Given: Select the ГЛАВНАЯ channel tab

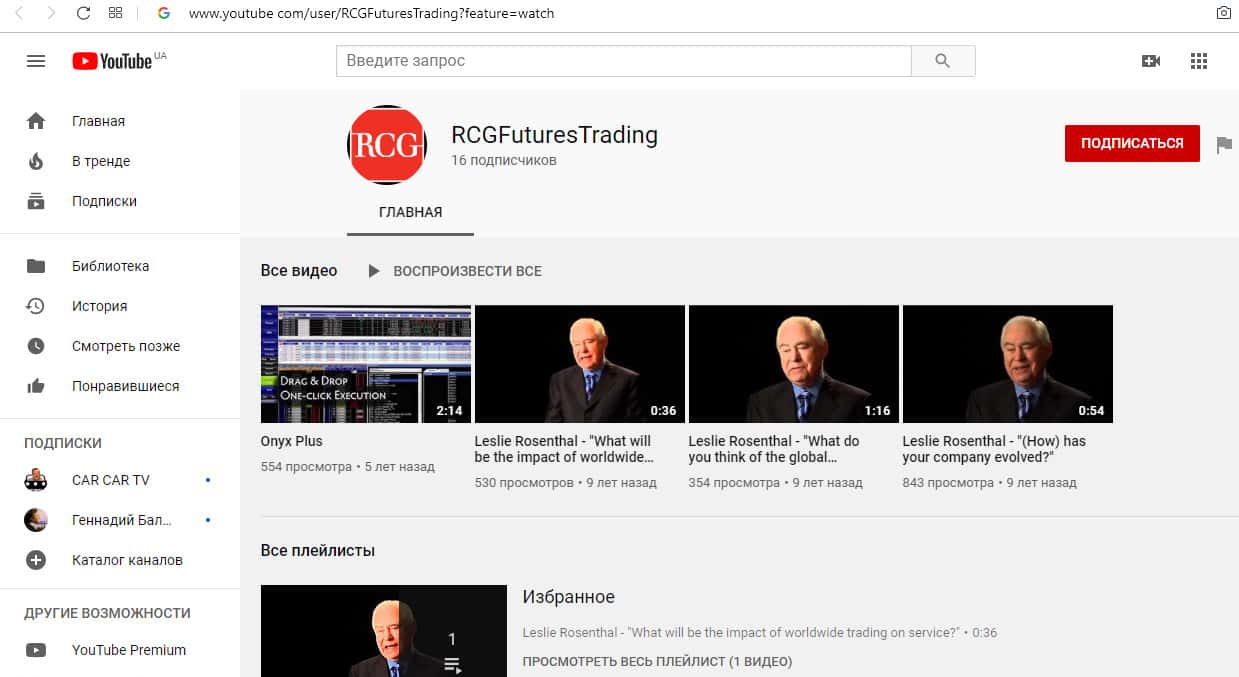Looking at the screenshot, I should (410, 212).
